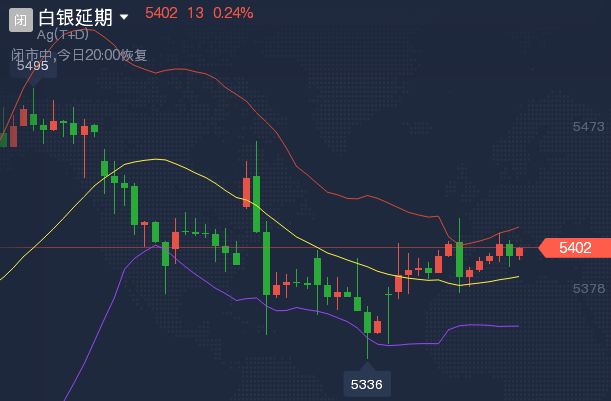This screenshot has width=611, height=401.
Task: Click the latest price 5402 in header
Action: (x=161, y=13)
